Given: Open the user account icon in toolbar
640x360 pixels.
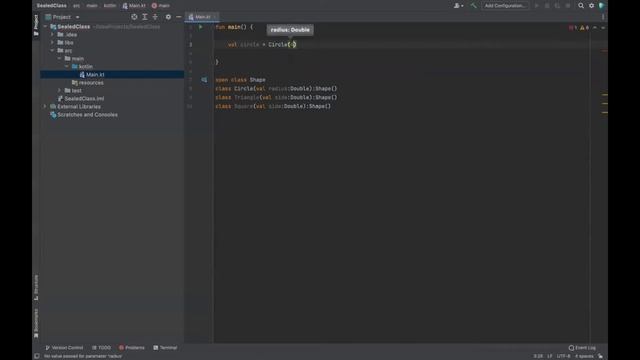Looking at the screenshot, I should click(x=458, y=6).
